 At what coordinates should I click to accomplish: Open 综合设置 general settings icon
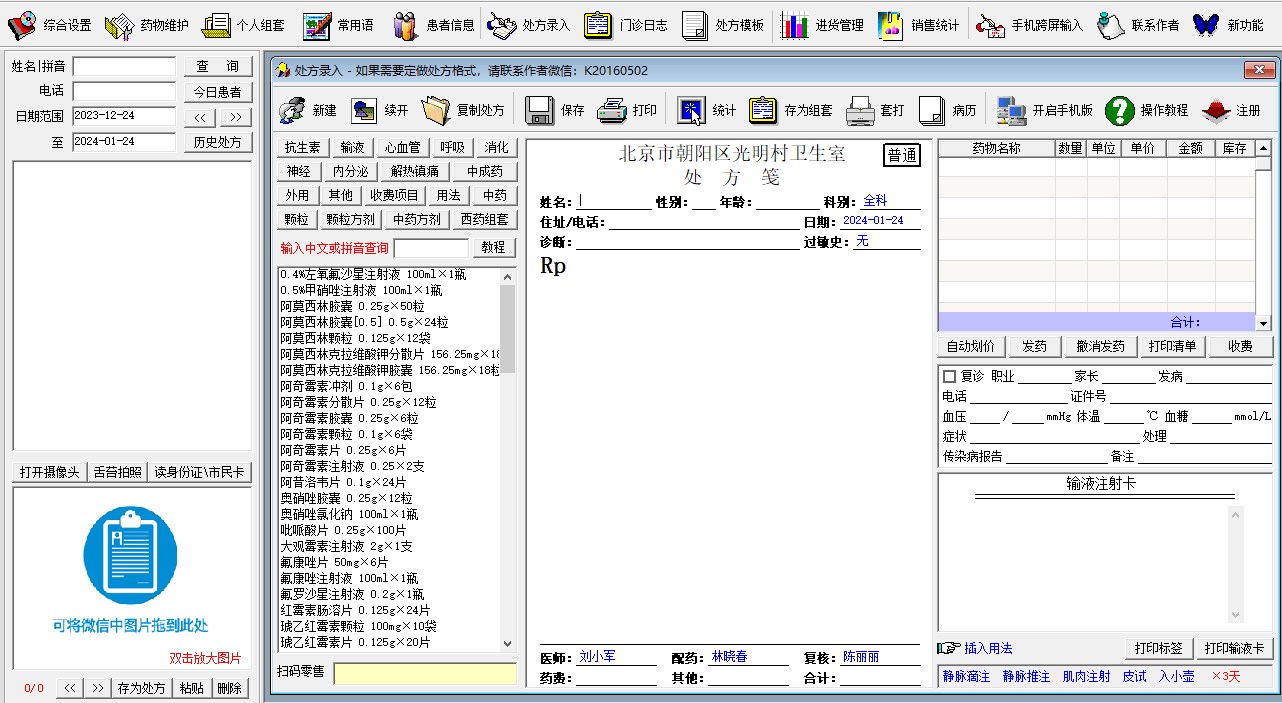coord(22,25)
